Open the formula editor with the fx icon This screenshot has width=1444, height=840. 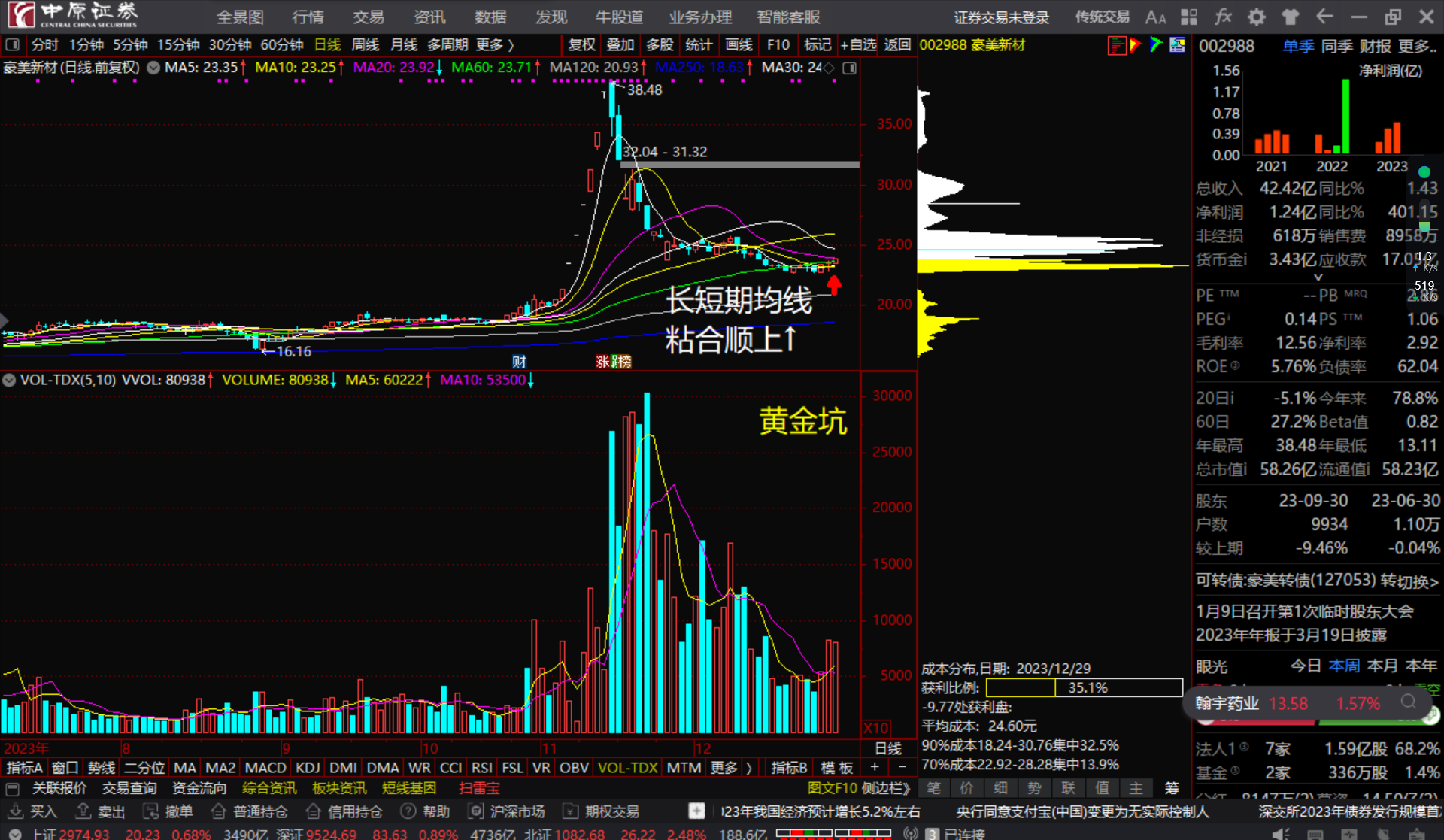point(1222,16)
